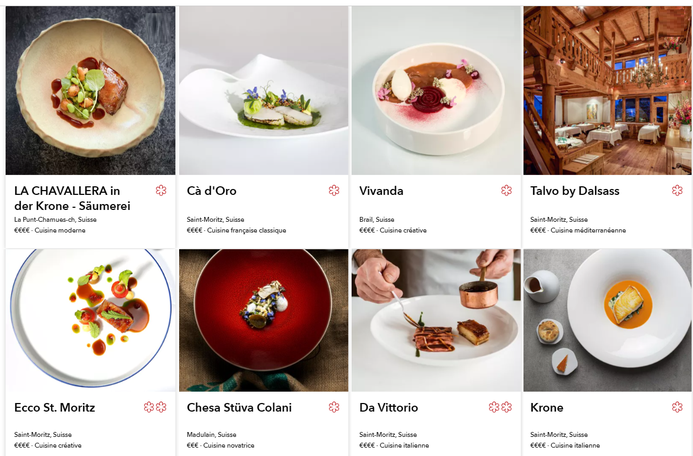Open the Cà d'Oro restaurant title link
Screen dimensions: 693x456
pyautogui.click(x=212, y=191)
